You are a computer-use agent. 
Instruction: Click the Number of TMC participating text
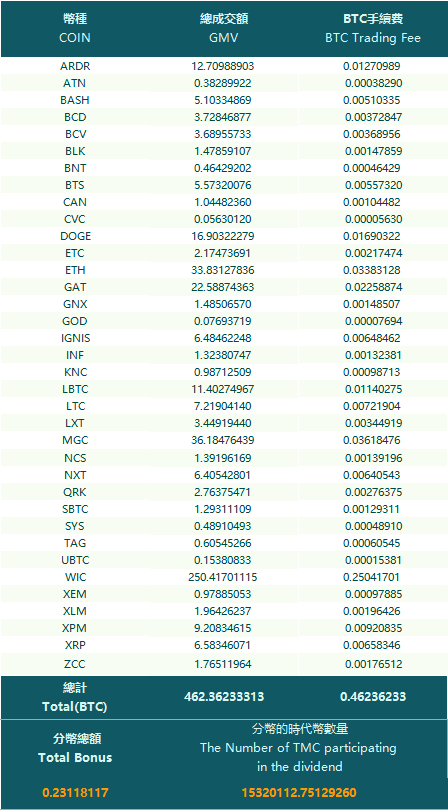pyautogui.click(x=299, y=747)
